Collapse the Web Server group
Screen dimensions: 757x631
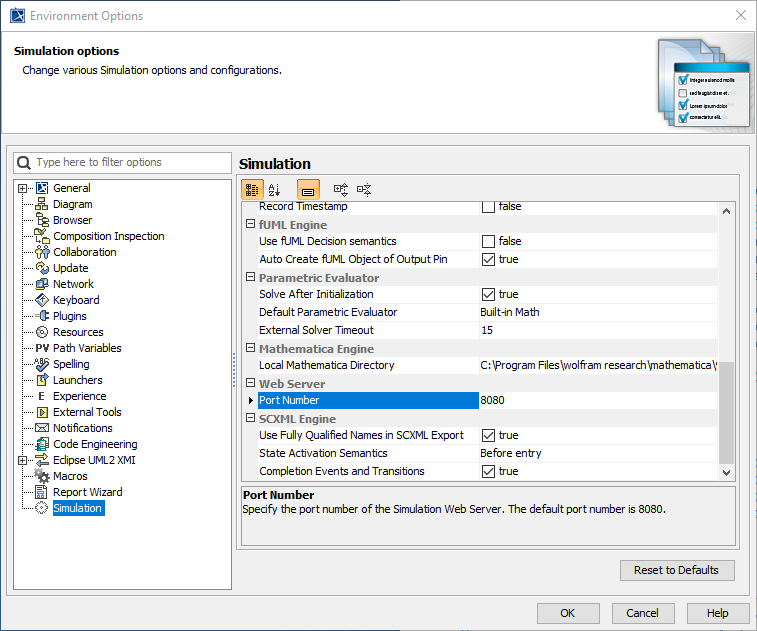click(x=250, y=383)
